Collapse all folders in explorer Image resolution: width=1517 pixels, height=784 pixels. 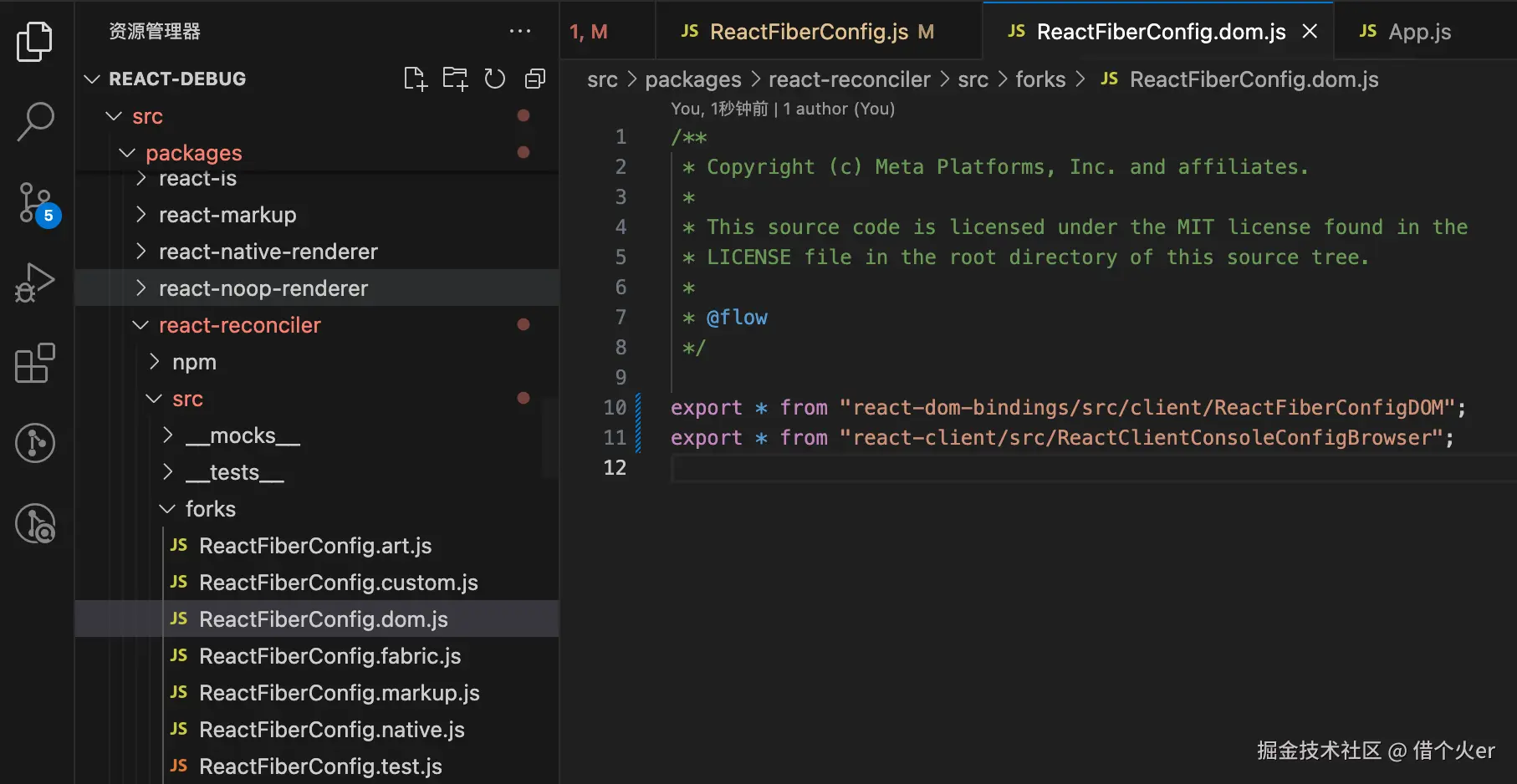pyautogui.click(x=535, y=79)
